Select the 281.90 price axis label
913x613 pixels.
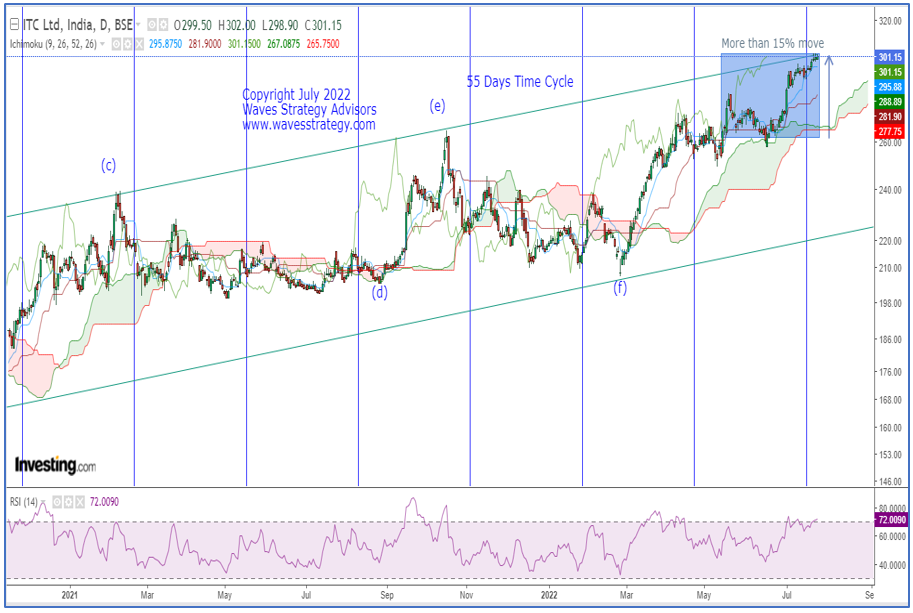(x=890, y=116)
